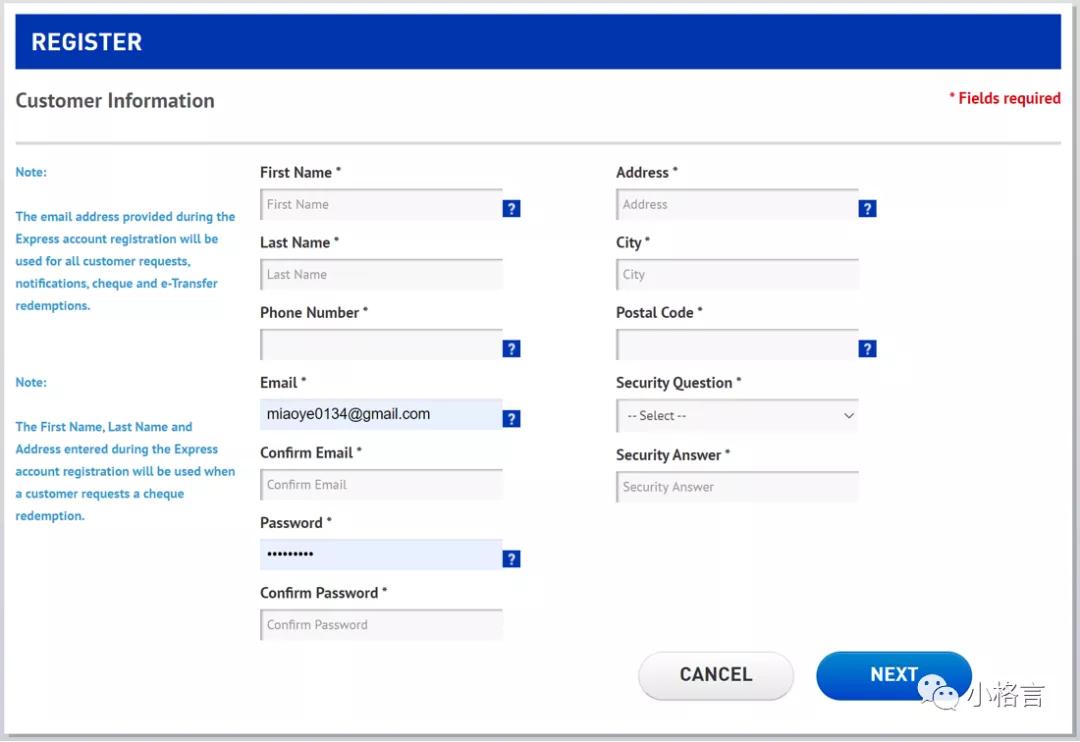This screenshot has height=742, width=1080.
Task: Click the Email field with miaoye0134@gmail.com
Action: click(x=381, y=414)
